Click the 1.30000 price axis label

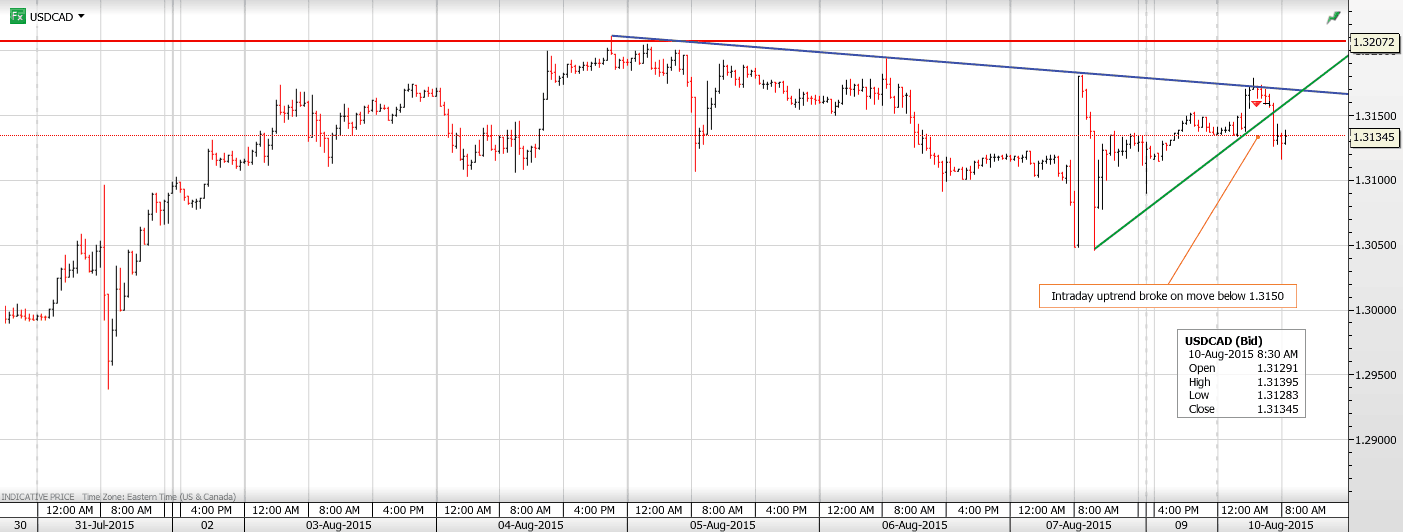[1375, 310]
